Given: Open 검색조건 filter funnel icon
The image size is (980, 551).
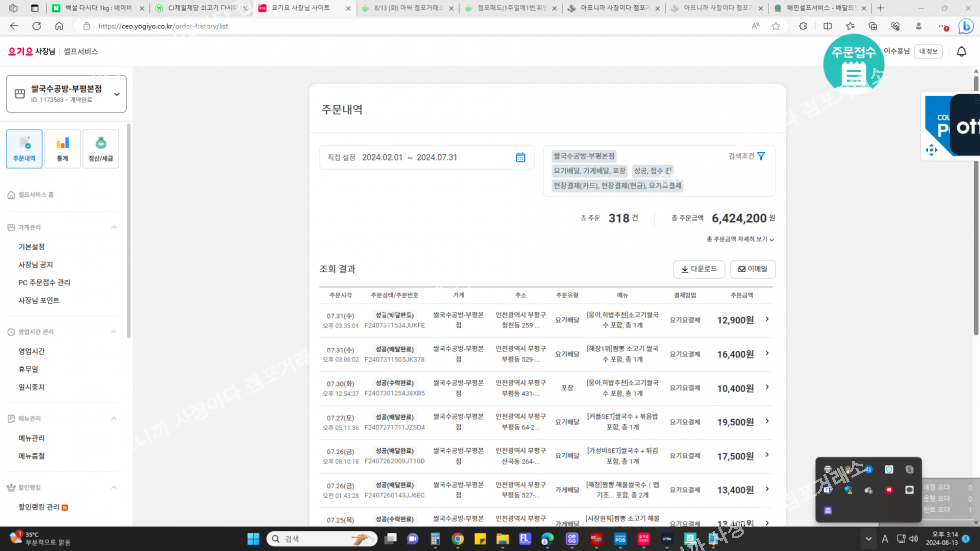Looking at the screenshot, I should tap(761, 156).
